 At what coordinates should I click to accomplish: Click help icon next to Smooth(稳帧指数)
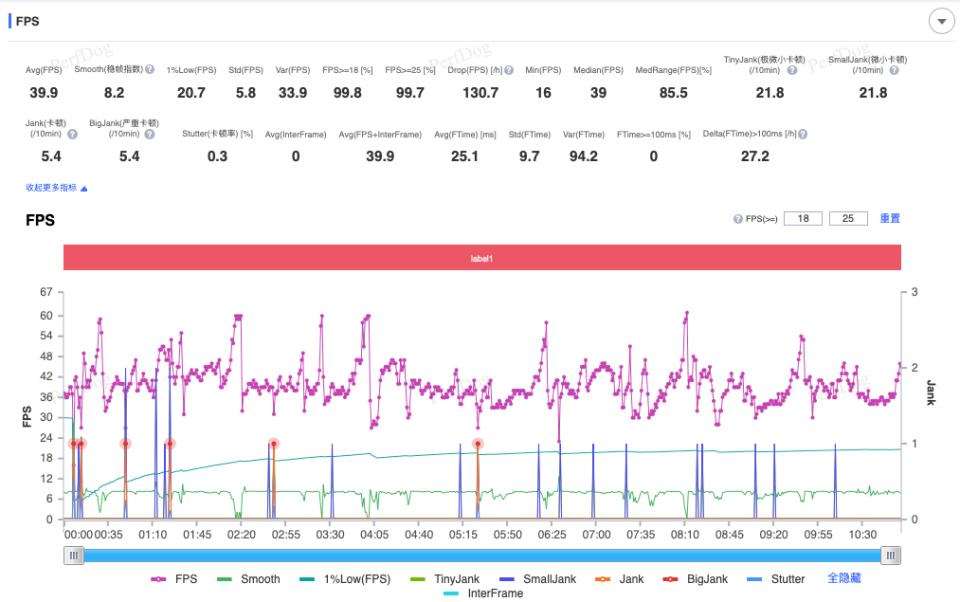(x=150, y=69)
